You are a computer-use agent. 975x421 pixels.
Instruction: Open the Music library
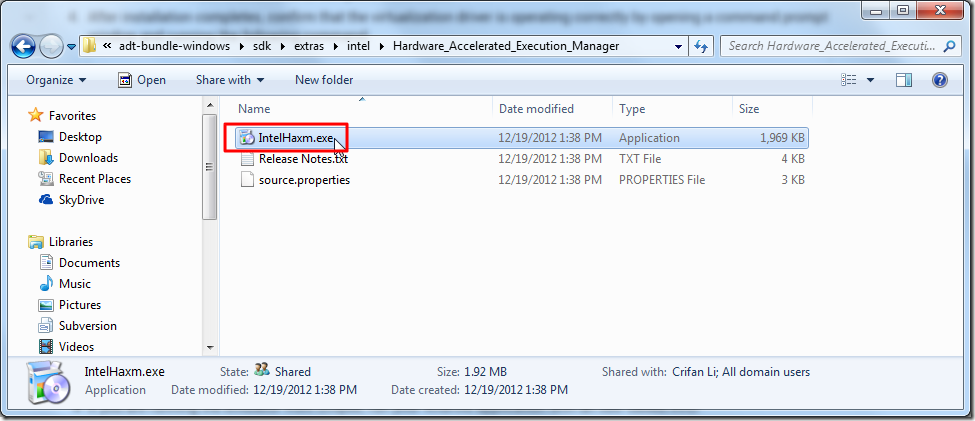click(75, 284)
